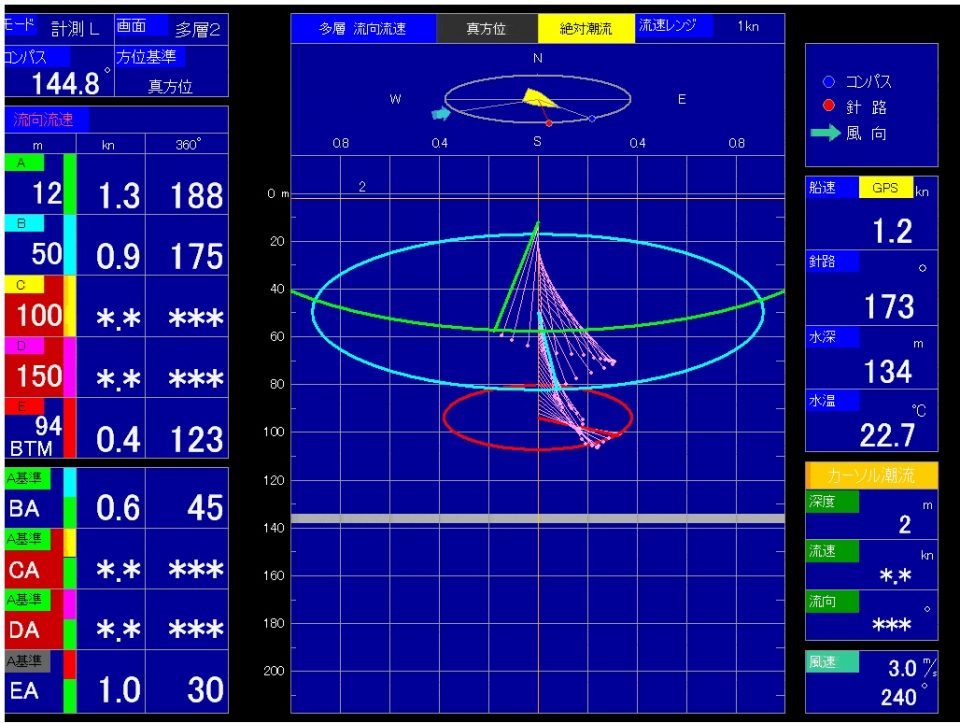Click the magenta color bar of layer D
Viewport: 960px width, 723px height.
[70, 367]
